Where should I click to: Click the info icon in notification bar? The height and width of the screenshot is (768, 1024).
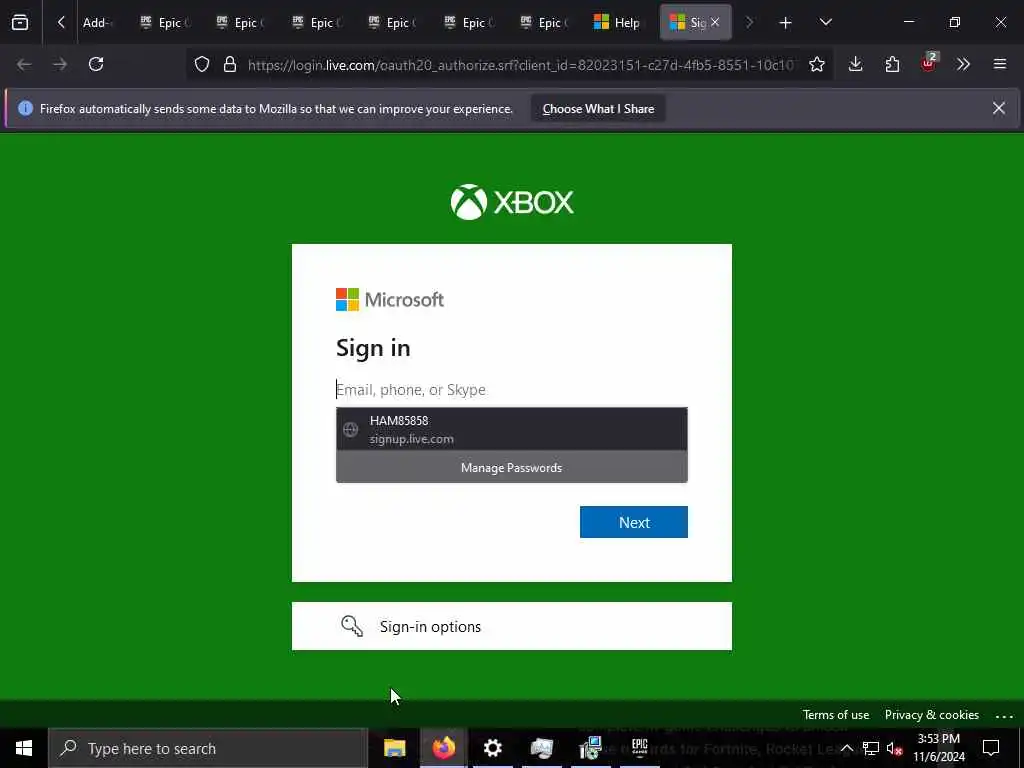[25, 108]
